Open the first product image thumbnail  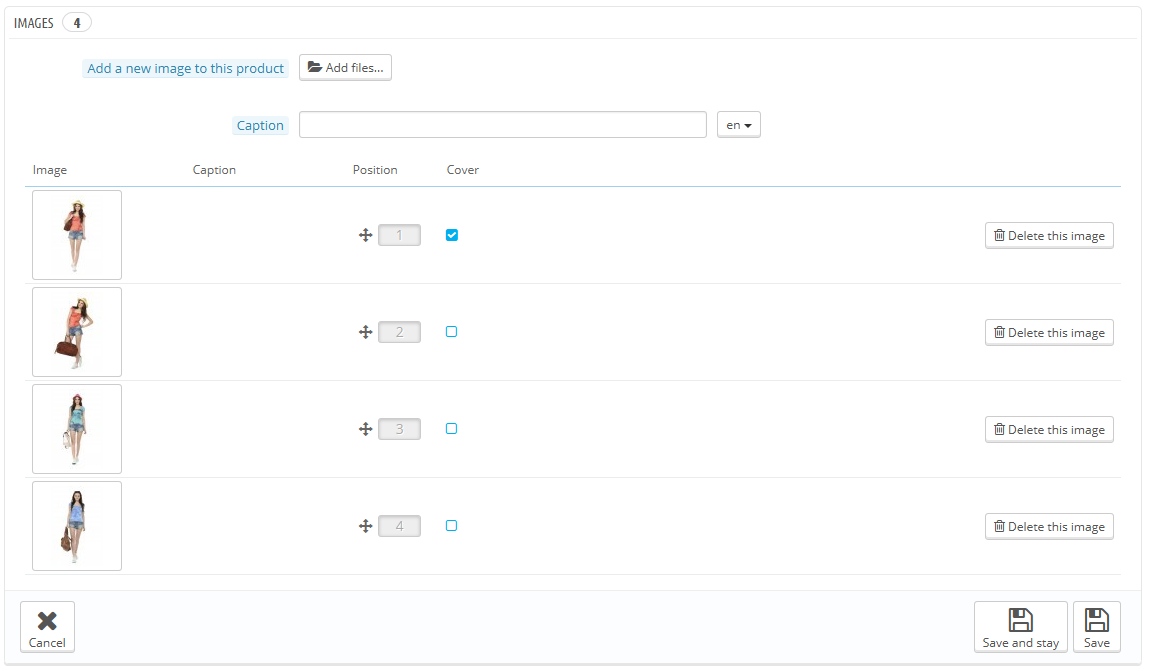pyautogui.click(x=77, y=235)
